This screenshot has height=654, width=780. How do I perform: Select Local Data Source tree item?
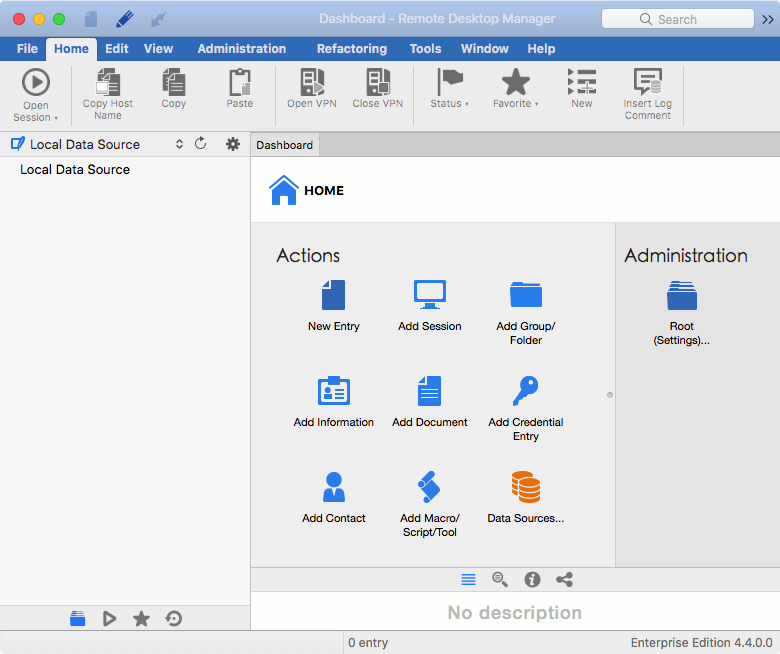pyautogui.click(x=75, y=170)
